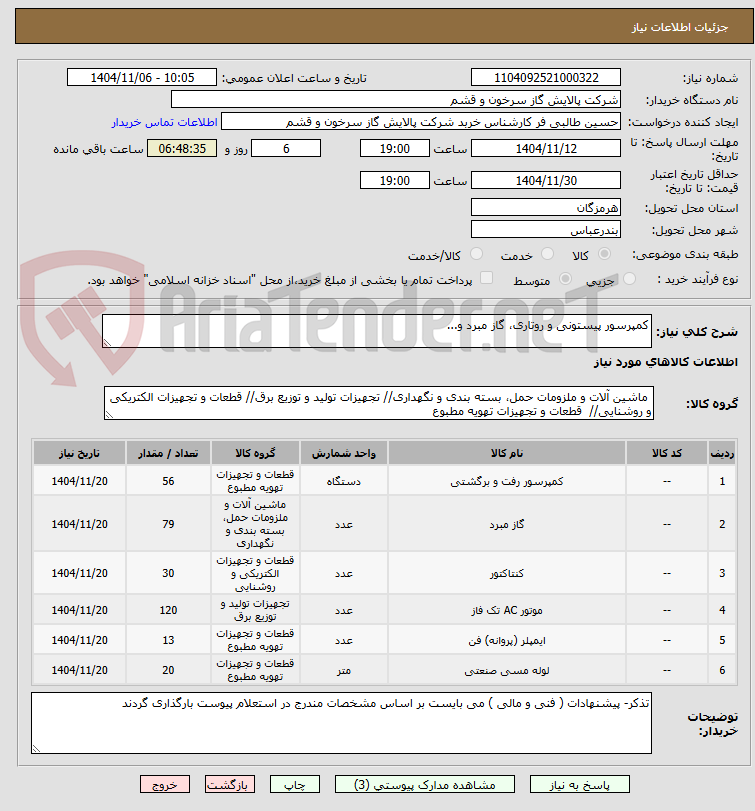The image size is (755, 811).
Task: Click the quantity cell 20
Action: (x=168, y=670)
